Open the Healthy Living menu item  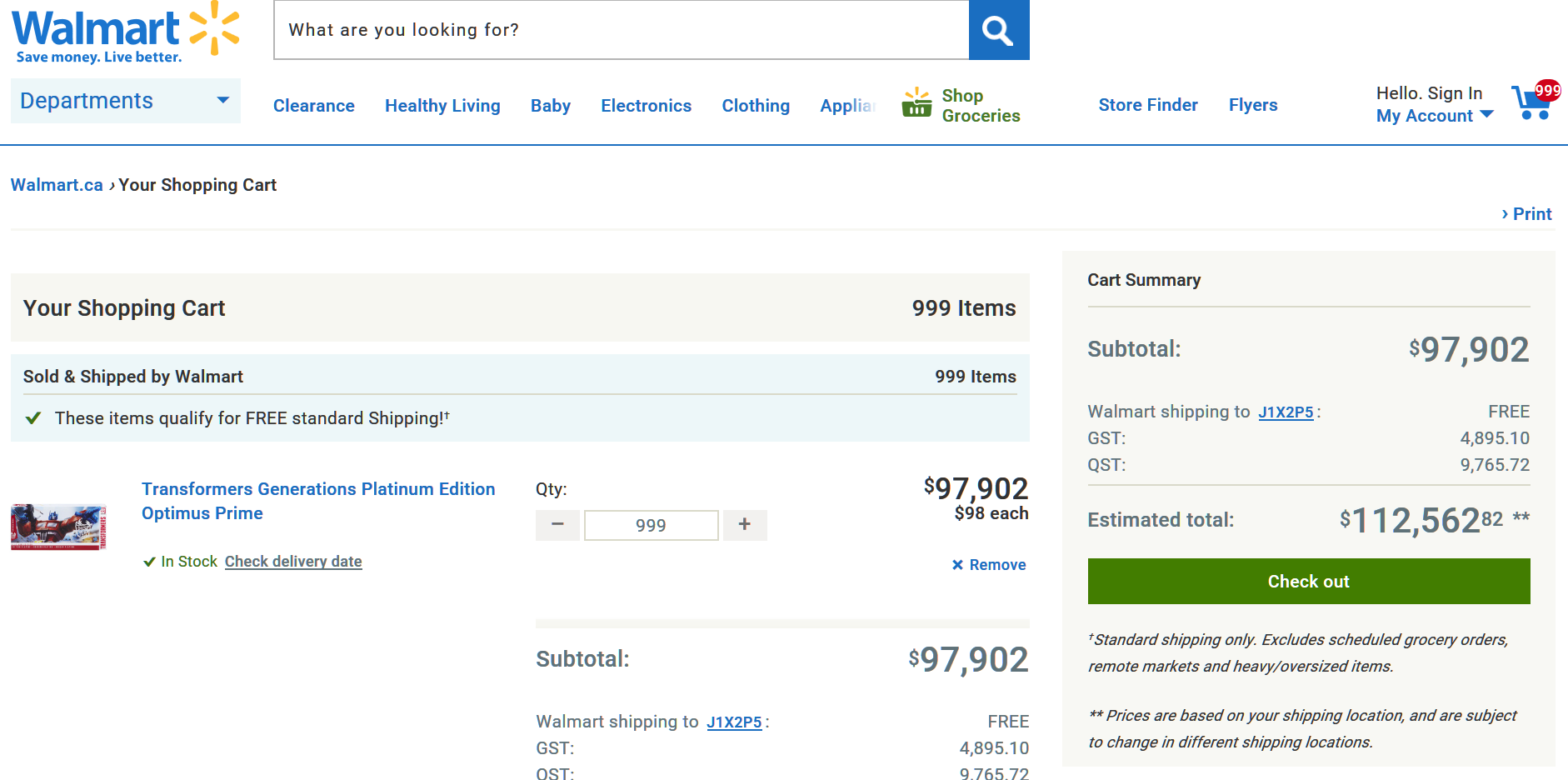(442, 106)
